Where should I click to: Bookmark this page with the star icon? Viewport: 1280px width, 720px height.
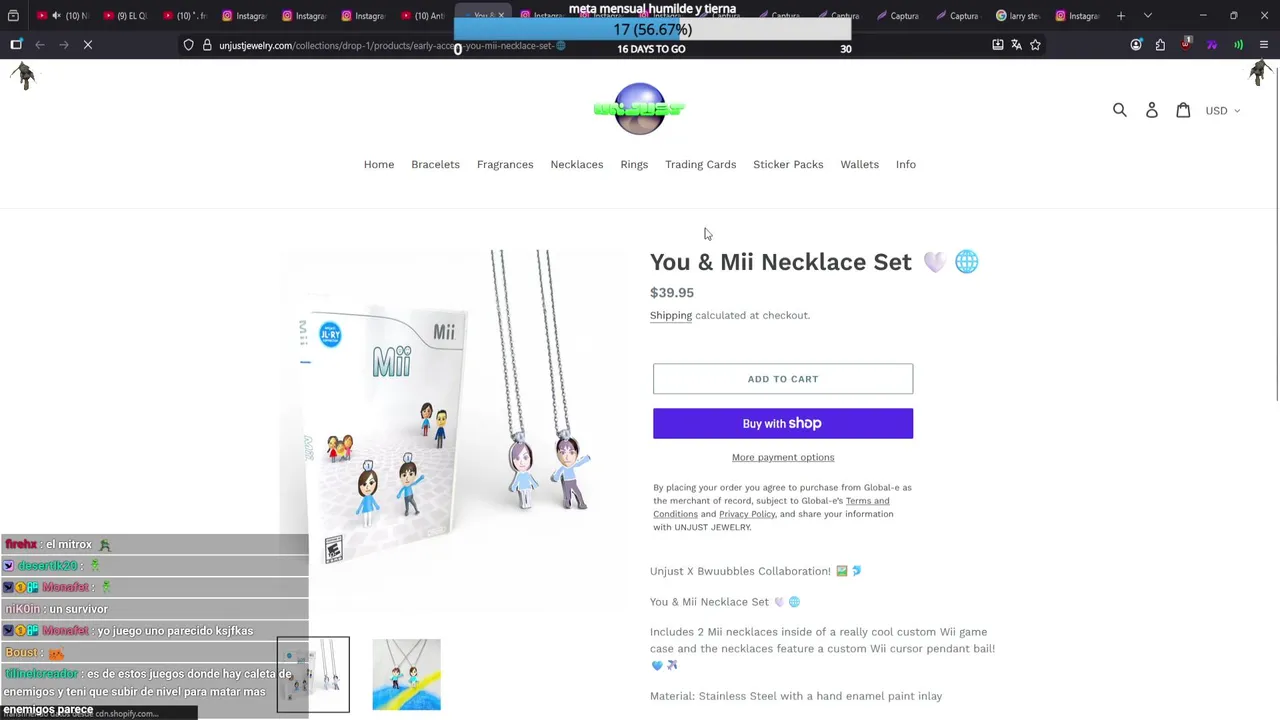[1035, 45]
